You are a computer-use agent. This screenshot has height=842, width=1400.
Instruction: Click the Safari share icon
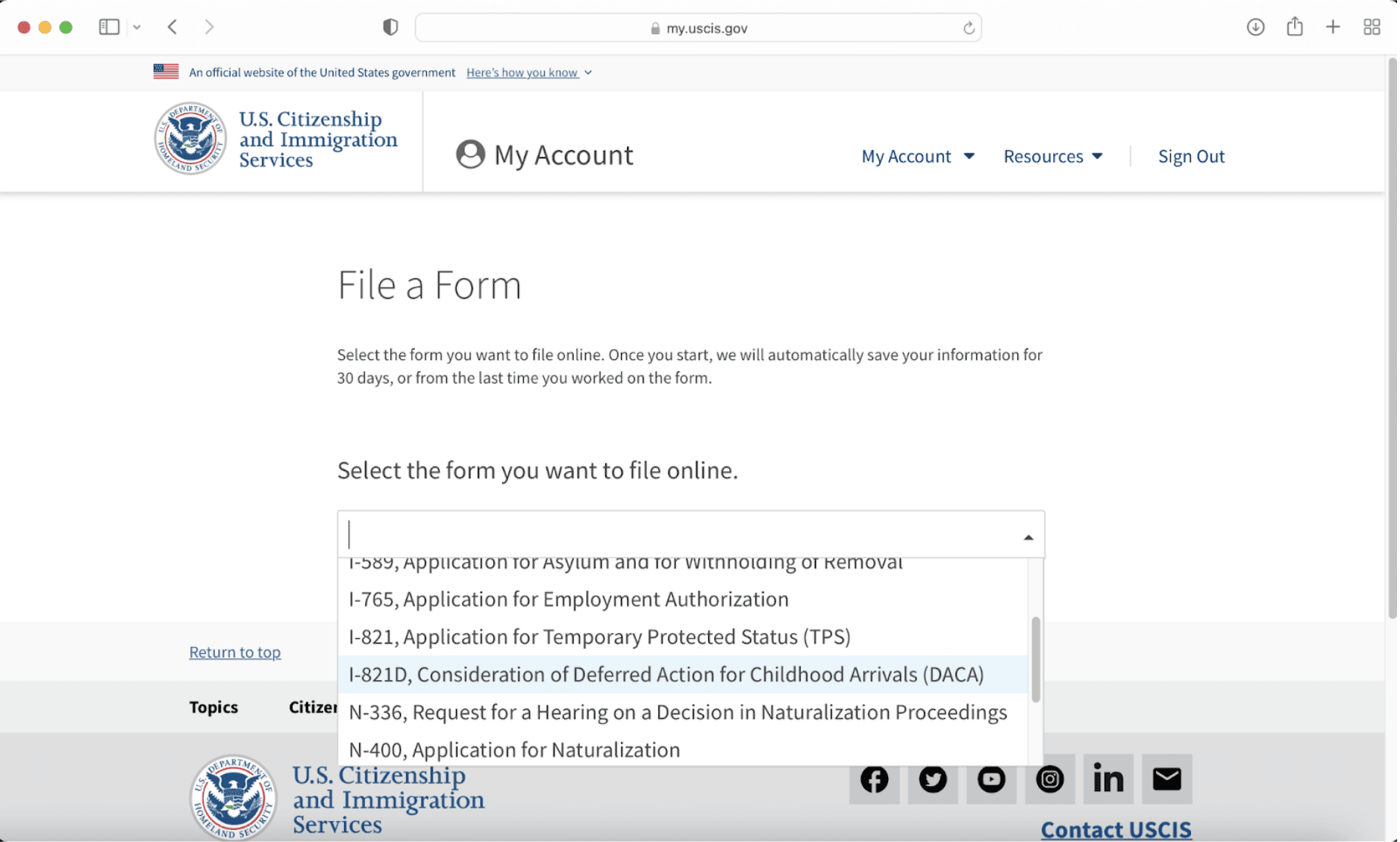tap(1295, 26)
